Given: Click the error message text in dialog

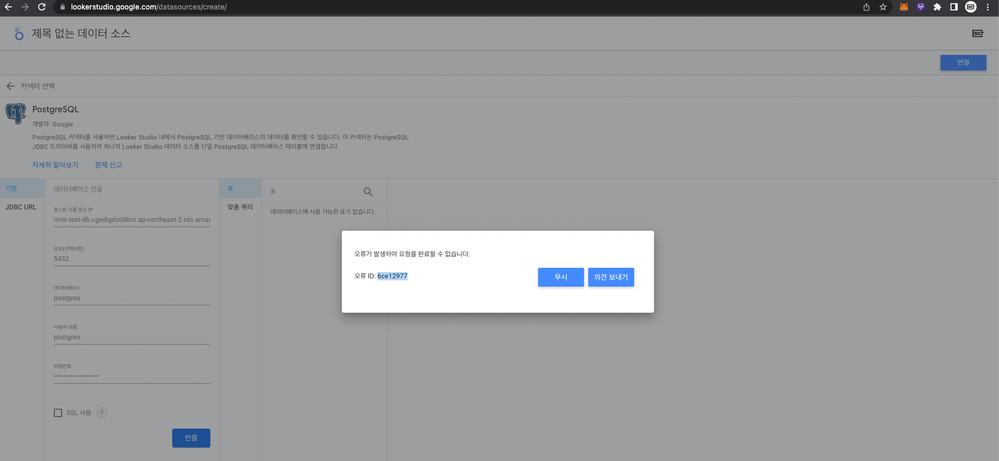Looking at the screenshot, I should click(412, 253).
